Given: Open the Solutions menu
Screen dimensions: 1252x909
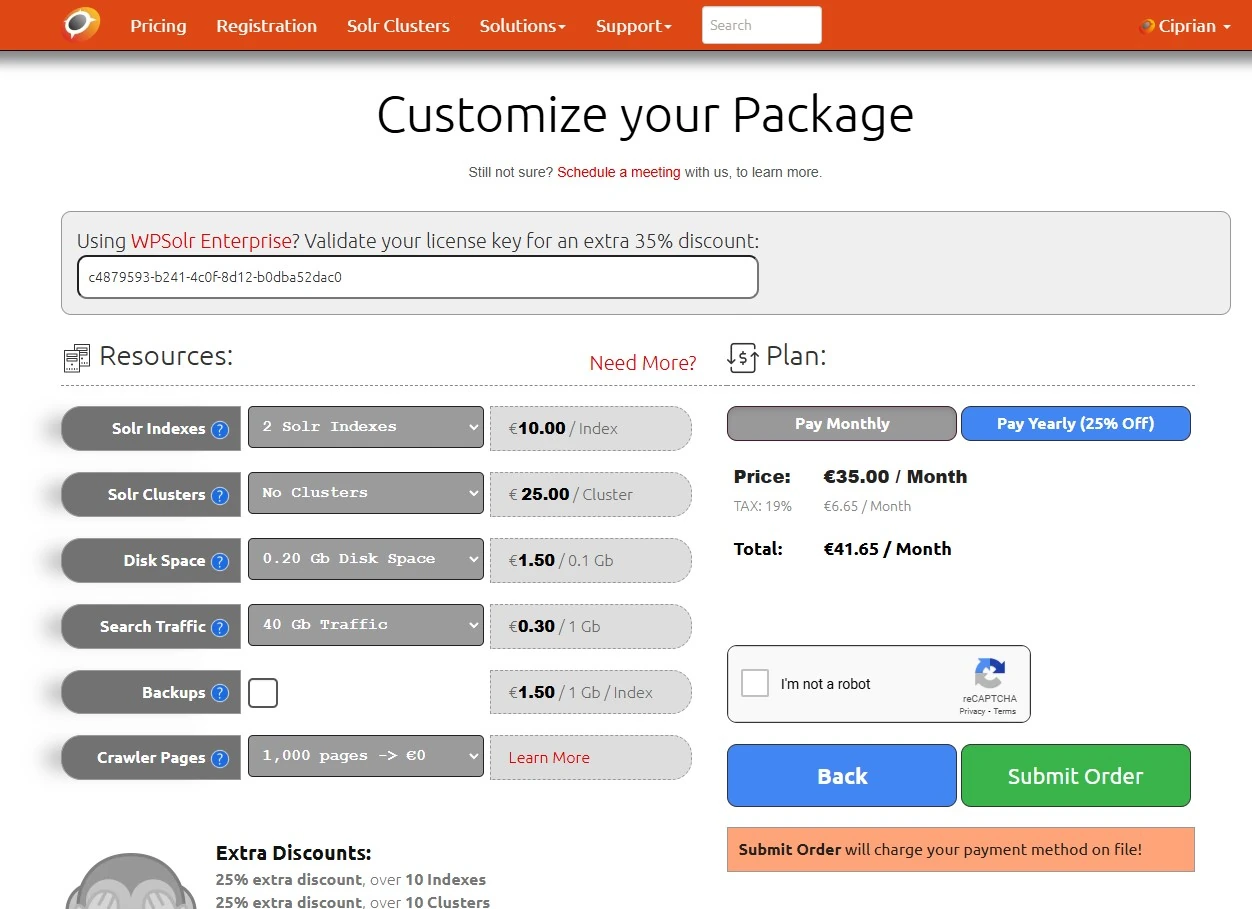Looking at the screenshot, I should pos(522,26).
